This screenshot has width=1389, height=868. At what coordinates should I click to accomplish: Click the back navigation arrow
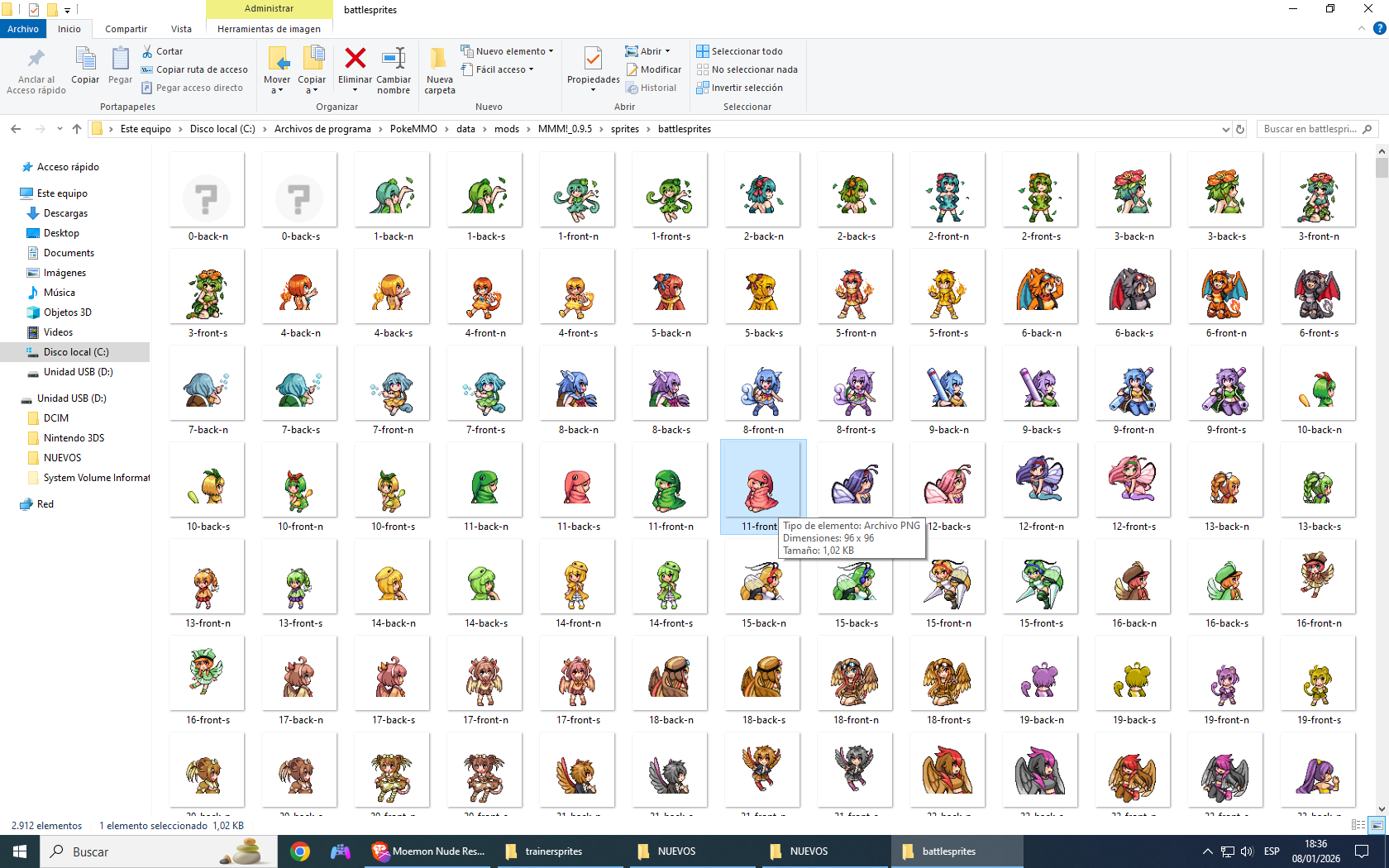pos(16,129)
